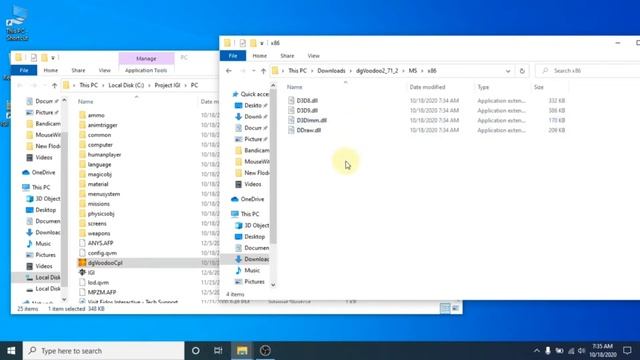This screenshot has height=360, width=640.
Task: Go up one level in PC window
Action: click(54, 85)
